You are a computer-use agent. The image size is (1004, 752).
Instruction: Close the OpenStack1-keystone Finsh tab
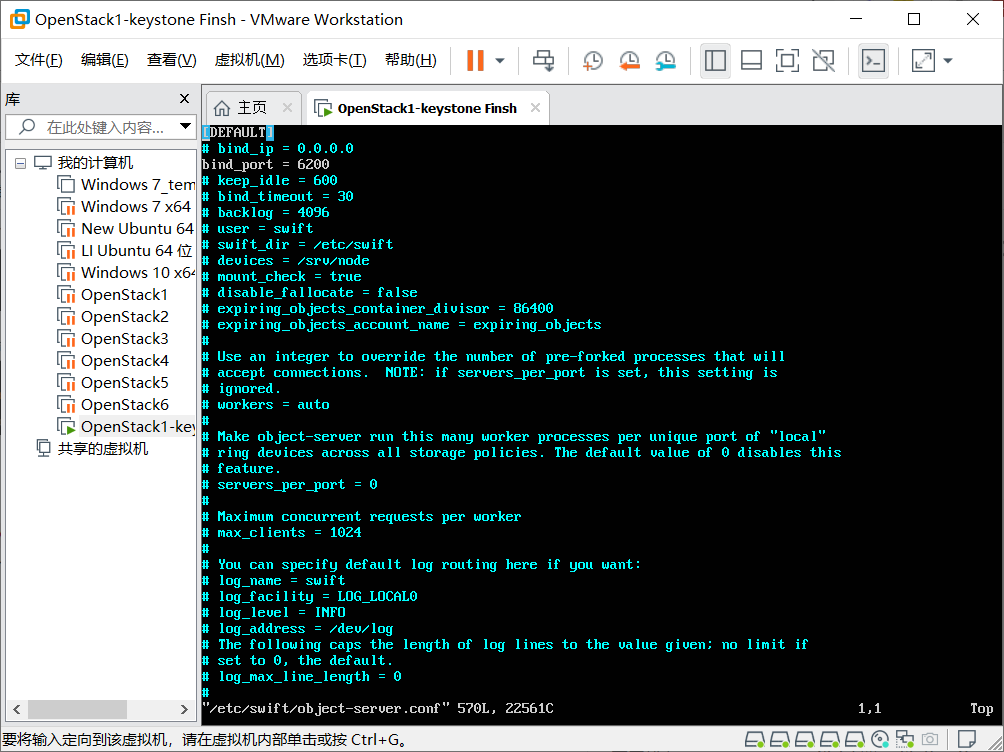pos(535,108)
